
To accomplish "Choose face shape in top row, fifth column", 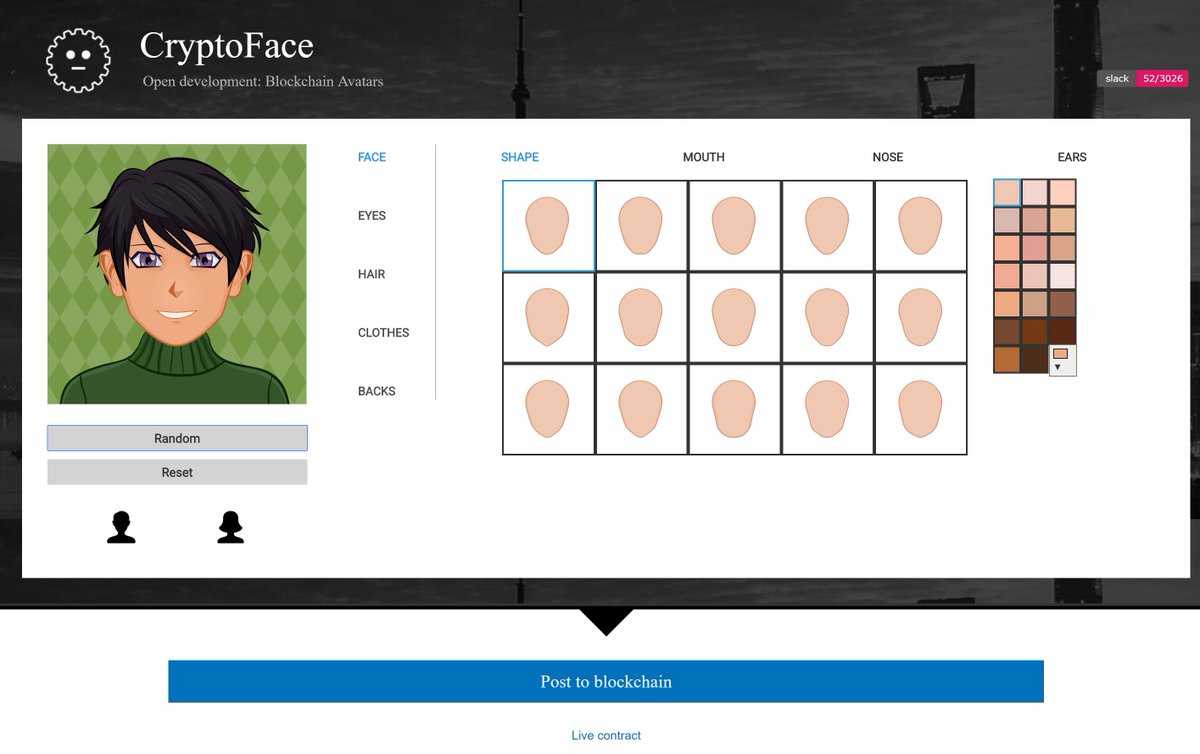I will tap(920, 226).
